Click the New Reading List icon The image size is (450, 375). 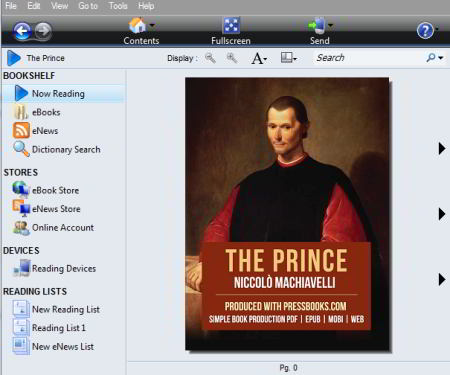pyautogui.click(x=21, y=309)
